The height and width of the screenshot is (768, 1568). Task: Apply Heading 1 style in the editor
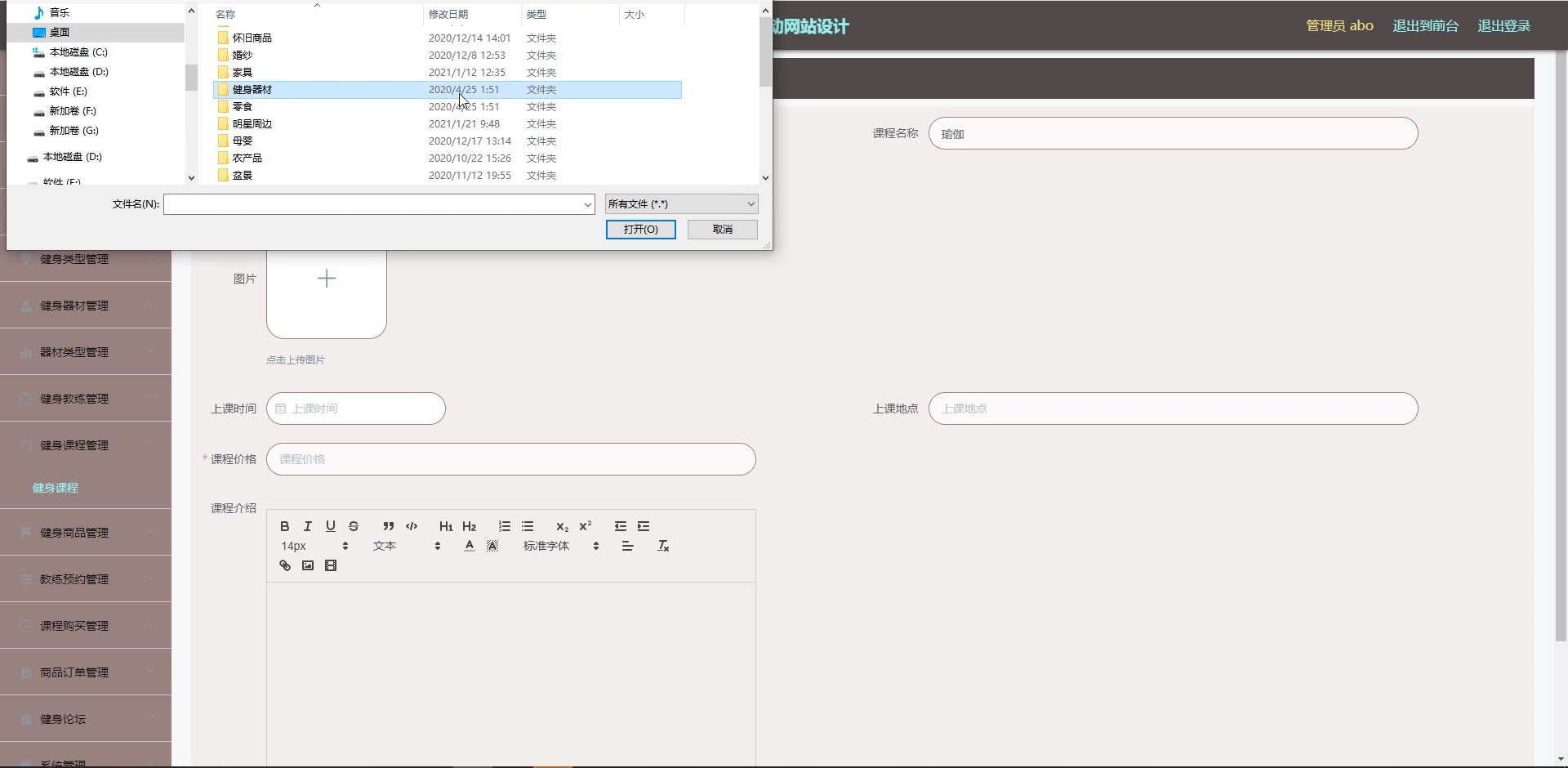[446, 526]
